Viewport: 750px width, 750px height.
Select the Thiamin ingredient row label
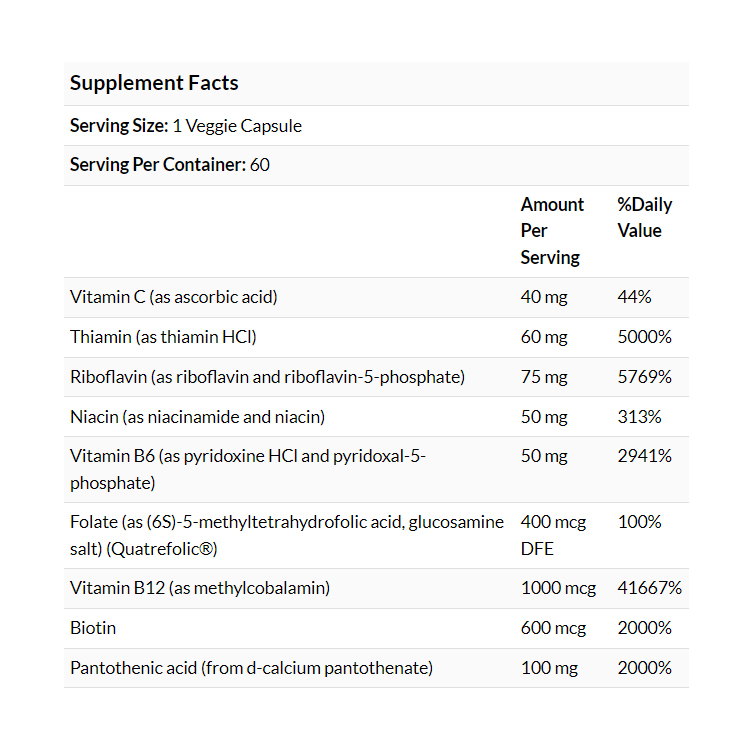(163, 337)
